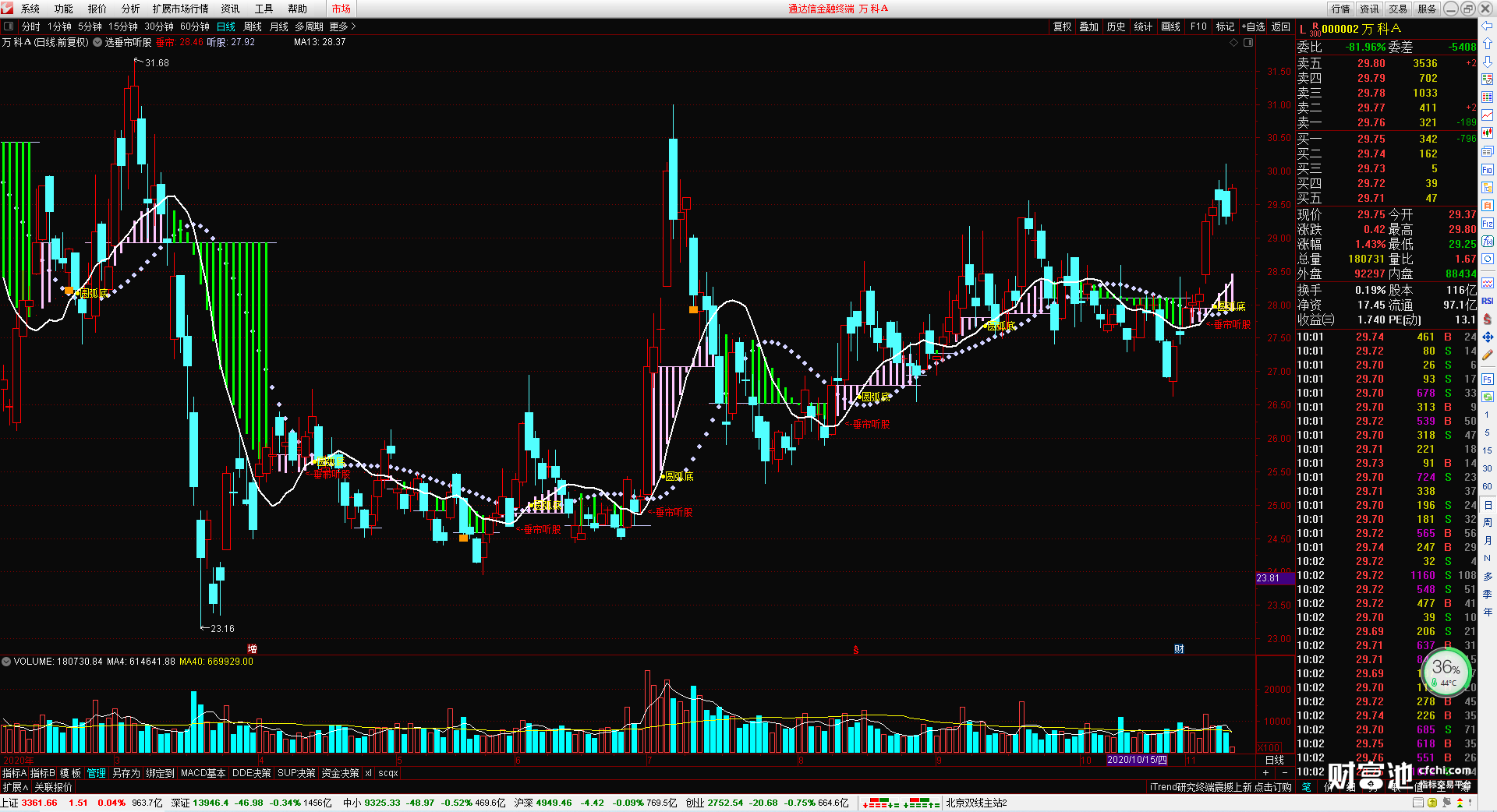Switch chart to 5分钟 period
Screen dimensions: 1497x812
(90, 26)
